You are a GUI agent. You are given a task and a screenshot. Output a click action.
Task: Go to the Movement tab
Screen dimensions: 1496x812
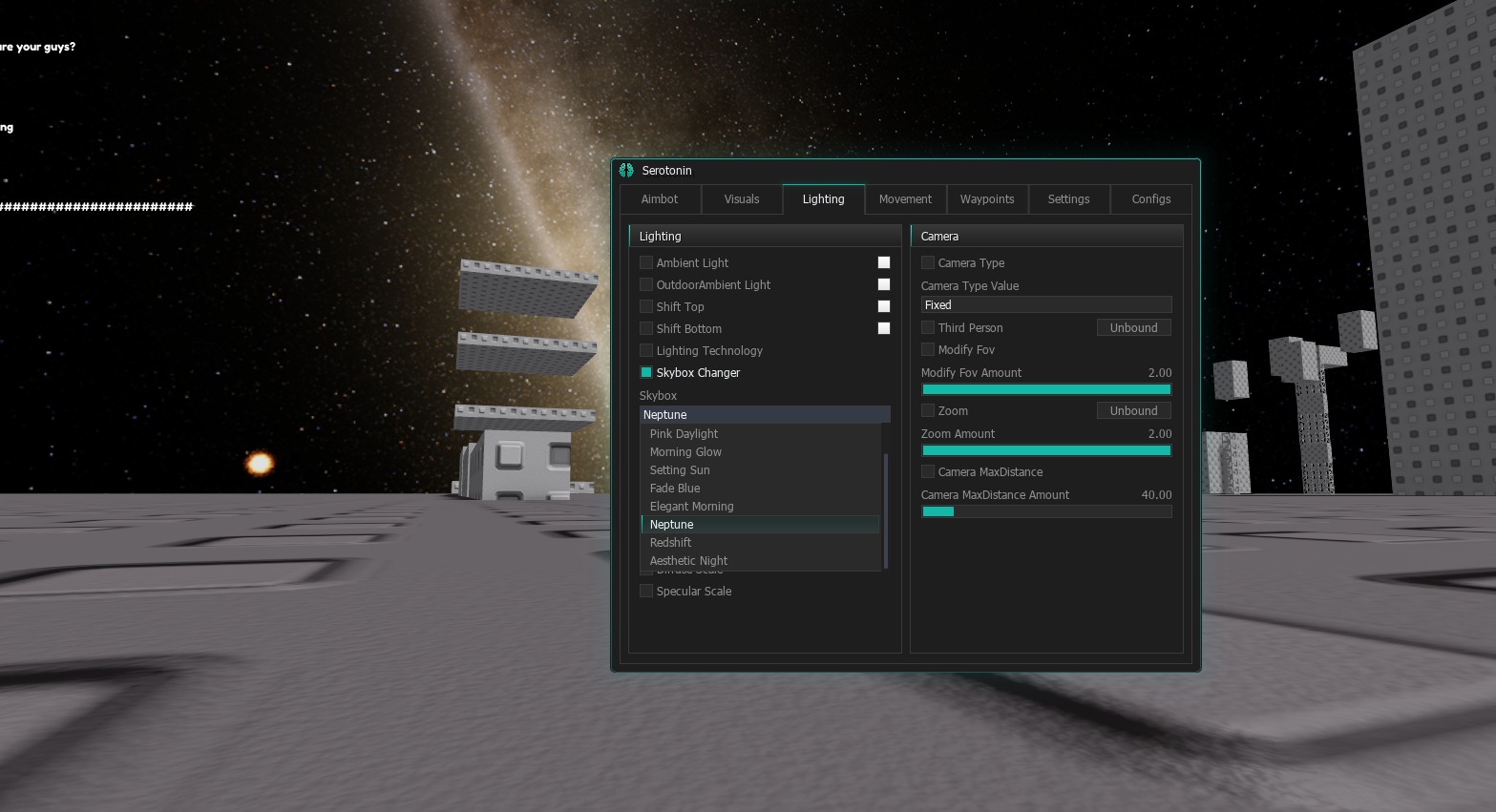(x=905, y=199)
